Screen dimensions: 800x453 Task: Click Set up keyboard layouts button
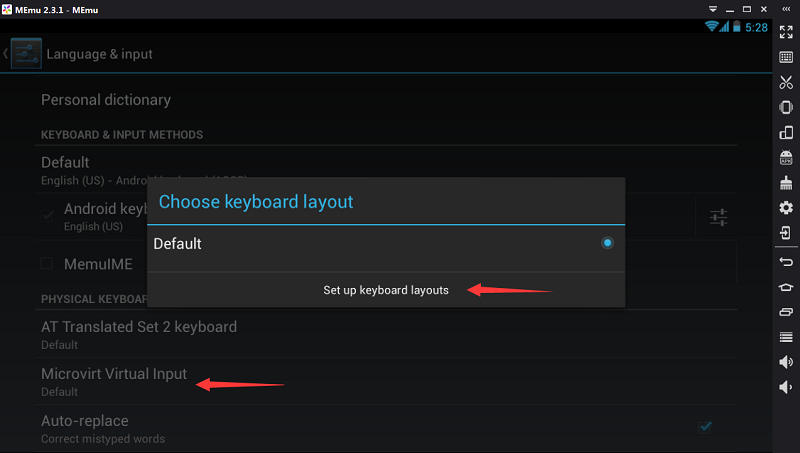[x=386, y=290]
